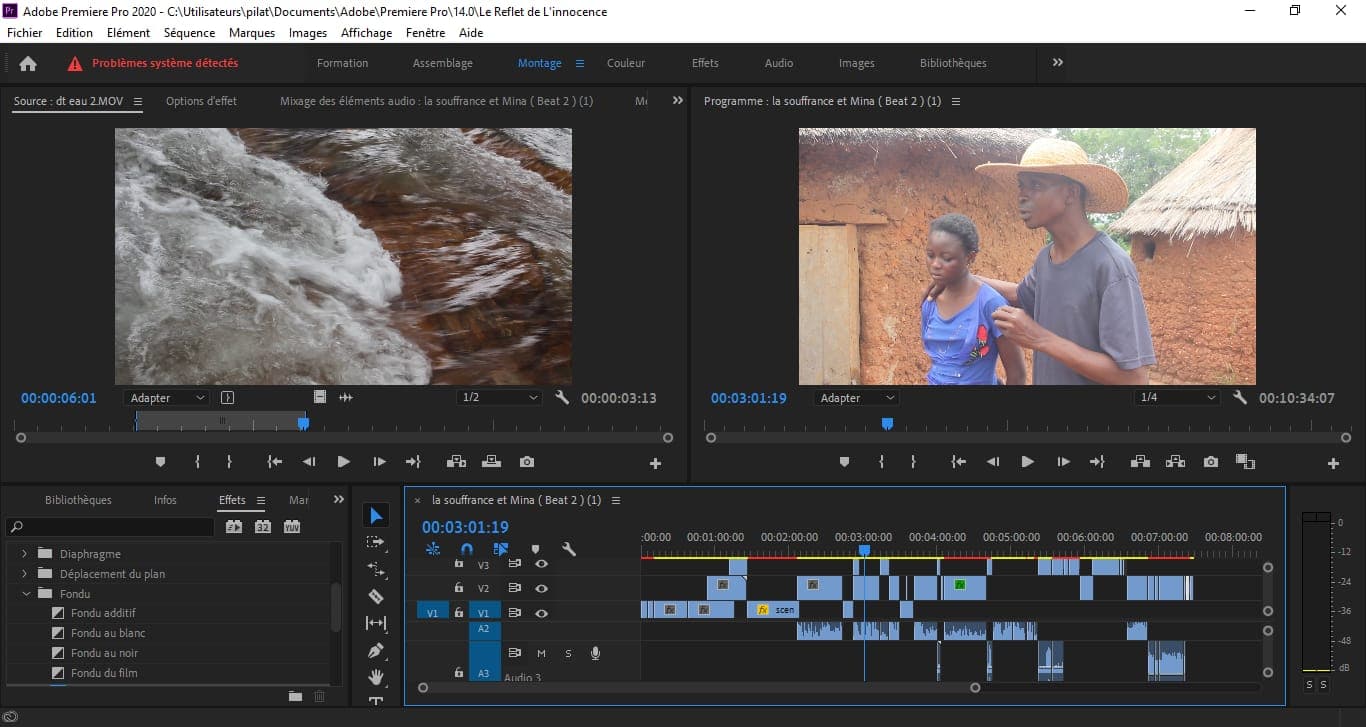
Task: Open Source playback resolution 1/2 dropdown
Action: [499, 398]
